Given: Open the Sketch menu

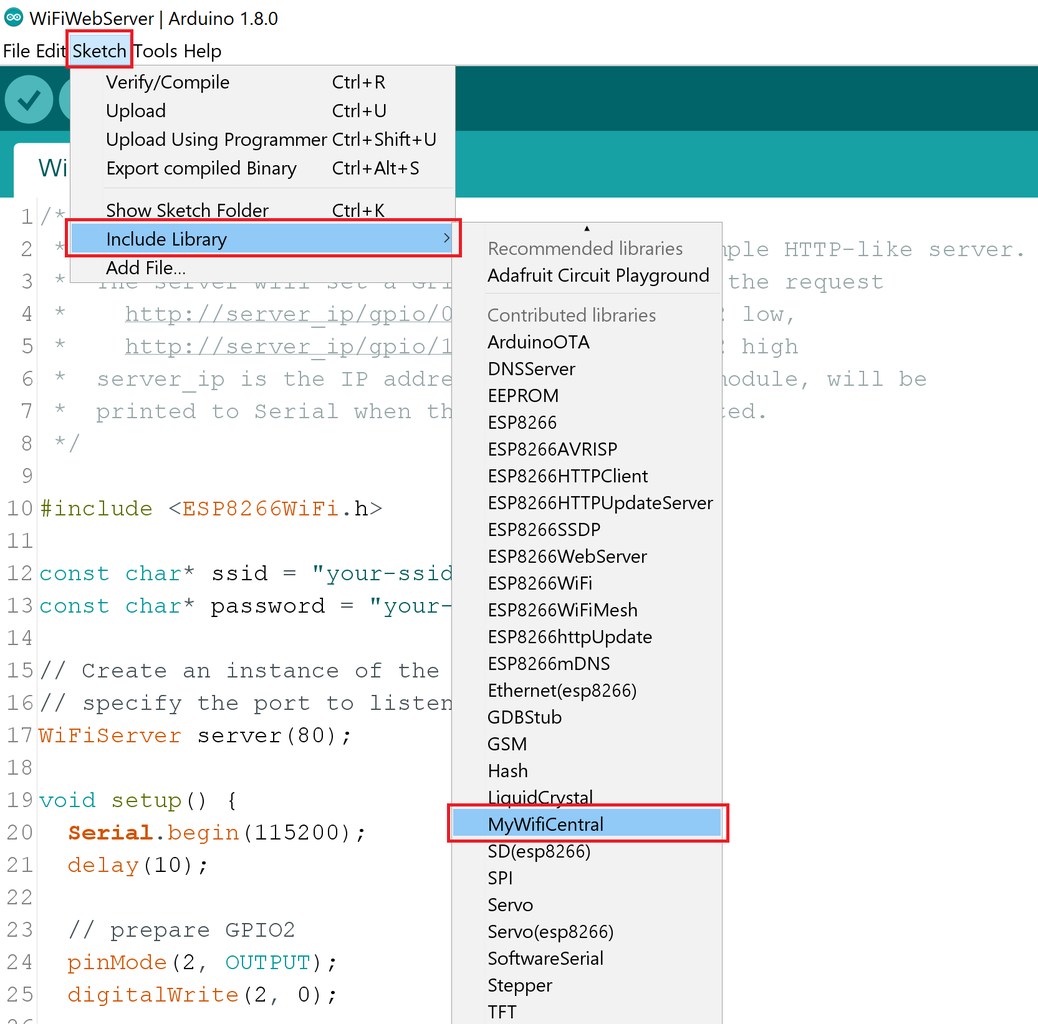Looking at the screenshot, I should 99,51.
